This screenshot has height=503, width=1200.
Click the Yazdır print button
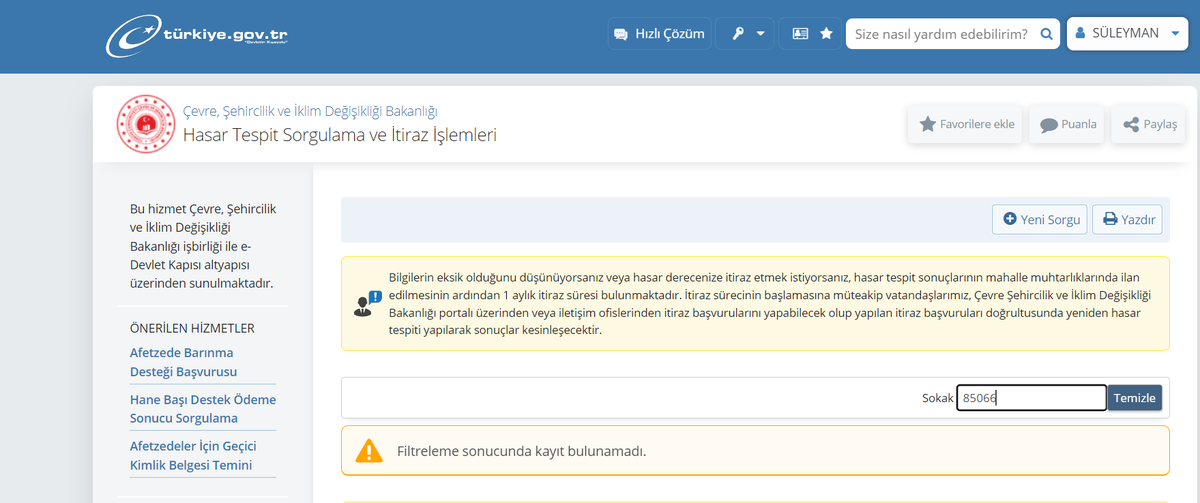tap(1128, 219)
